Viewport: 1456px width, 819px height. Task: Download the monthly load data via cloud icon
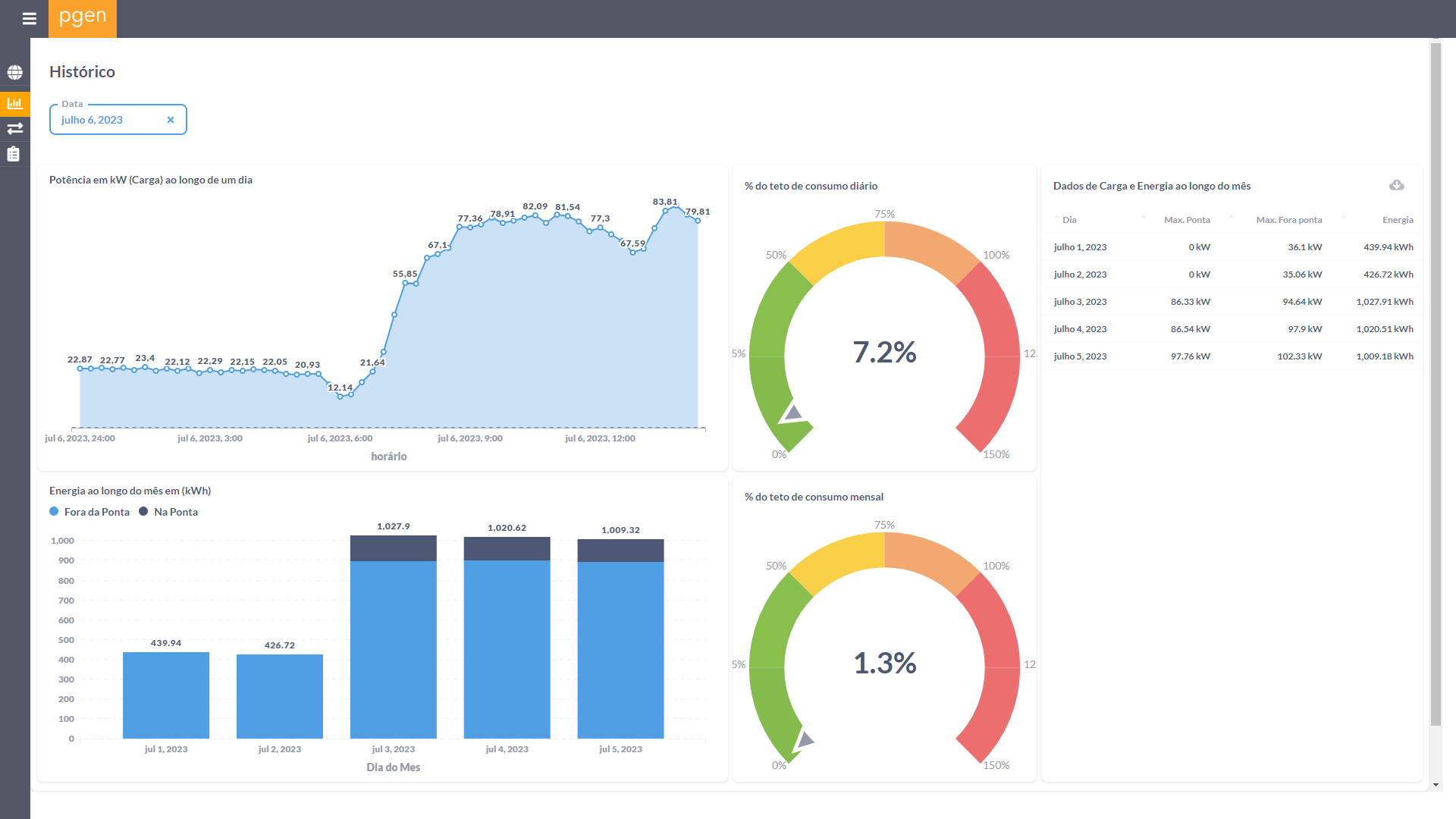[1396, 186]
